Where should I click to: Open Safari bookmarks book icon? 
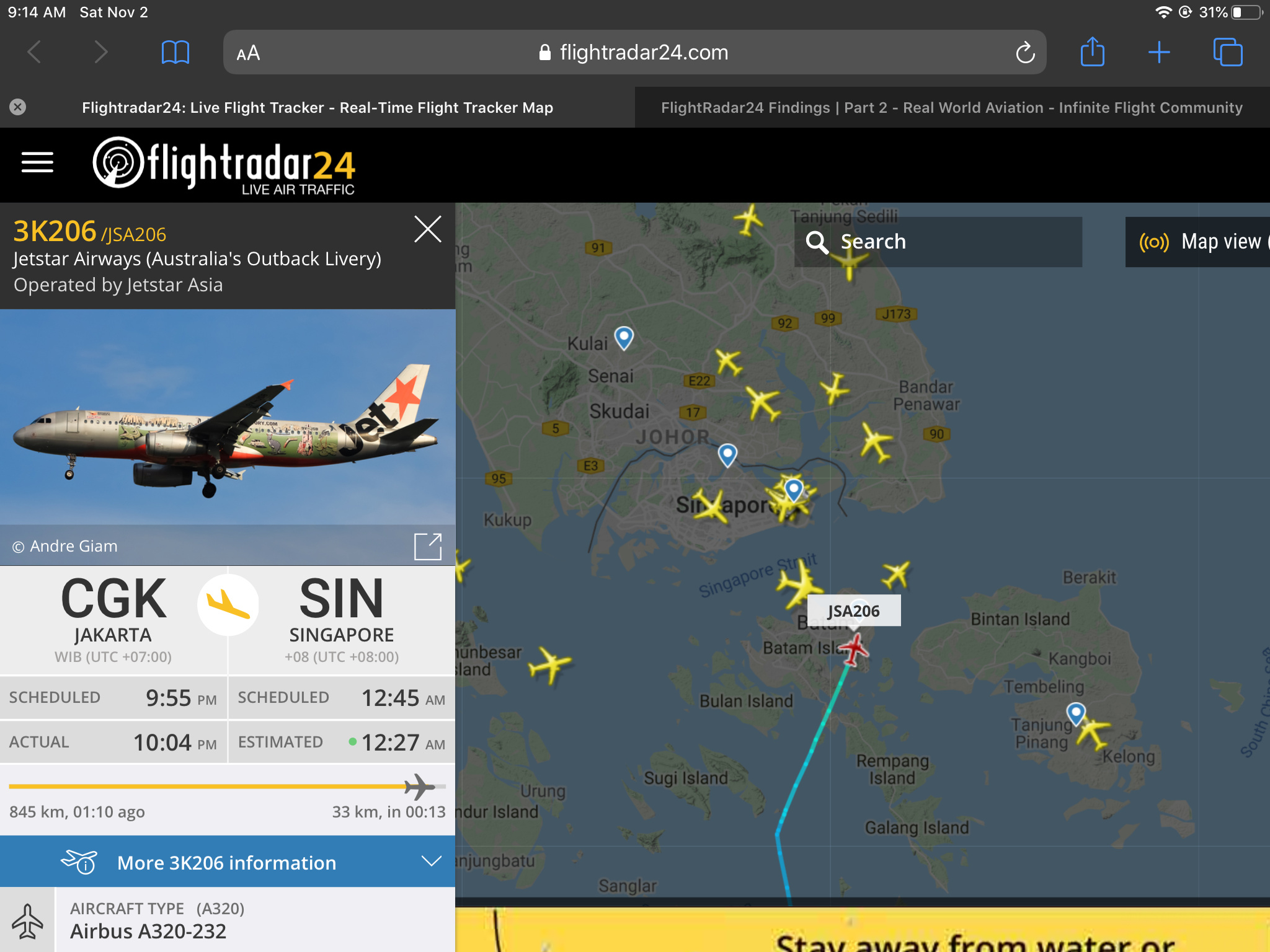click(x=175, y=53)
